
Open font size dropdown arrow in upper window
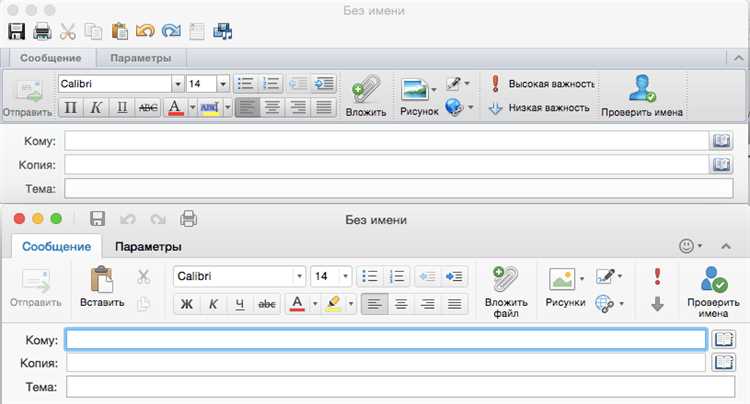click(223, 84)
